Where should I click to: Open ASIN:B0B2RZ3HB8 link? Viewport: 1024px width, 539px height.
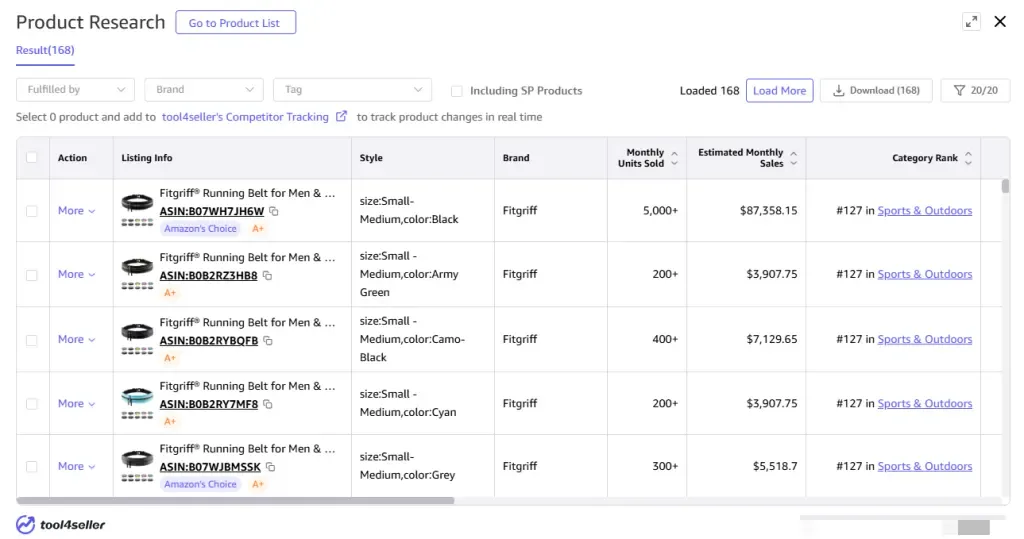pyautogui.click(x=209, y=276)
